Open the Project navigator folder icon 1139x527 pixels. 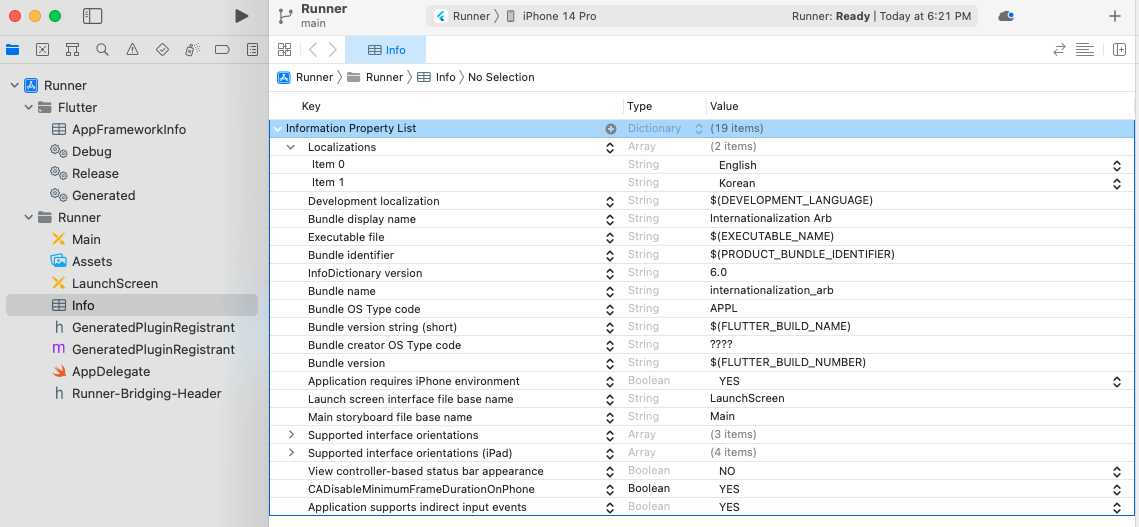coord(12,49)
